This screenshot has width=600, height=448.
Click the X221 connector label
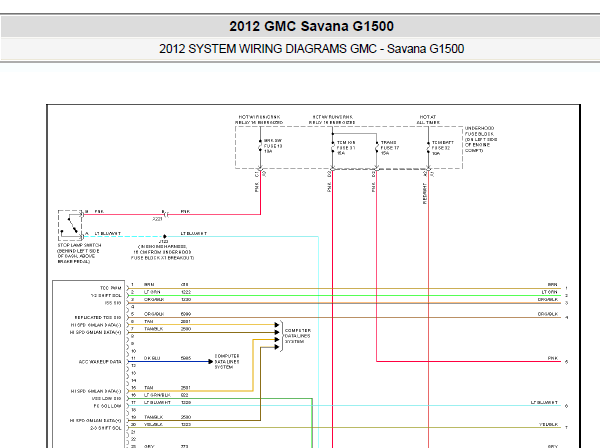(157, 219)
